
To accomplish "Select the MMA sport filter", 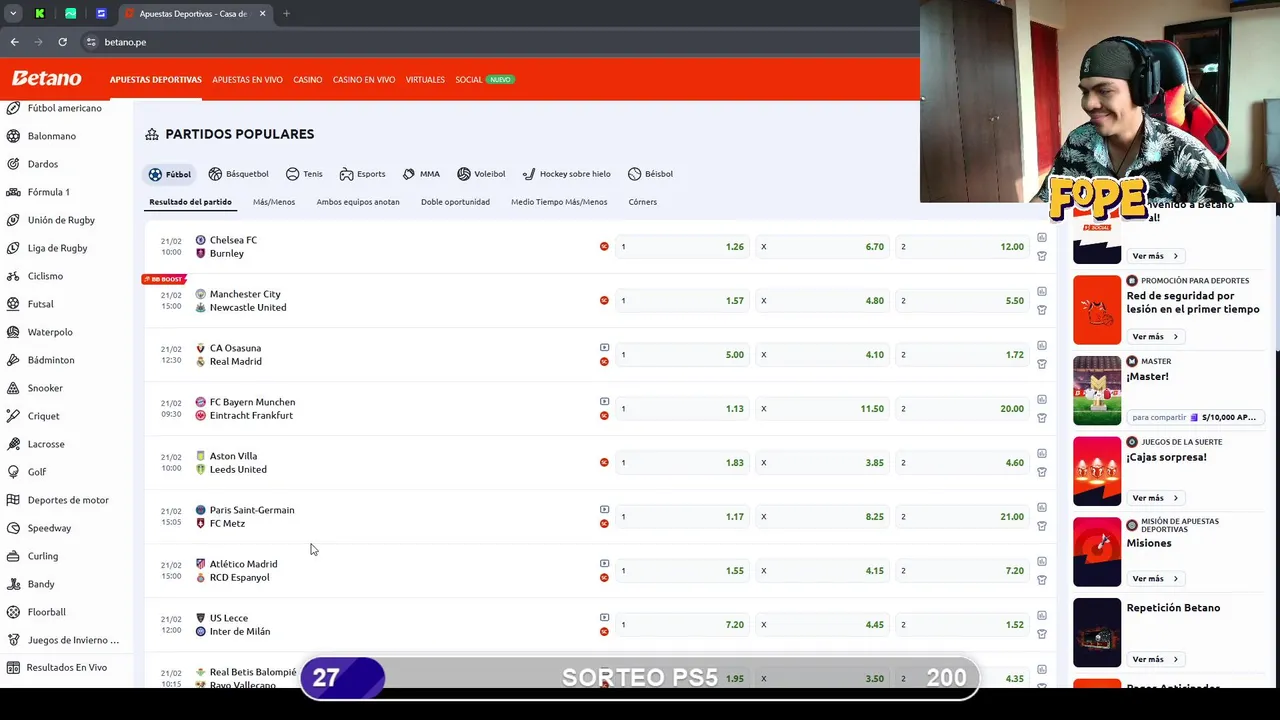I will click(421, 174).
